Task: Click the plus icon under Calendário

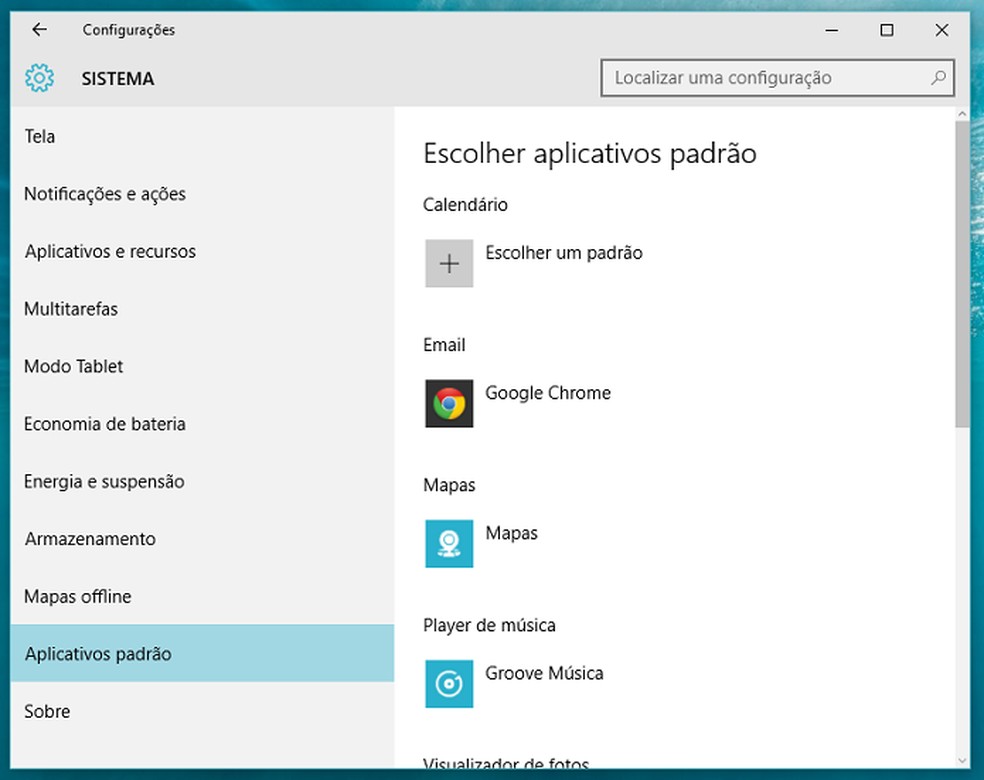Action: (449, 263)
